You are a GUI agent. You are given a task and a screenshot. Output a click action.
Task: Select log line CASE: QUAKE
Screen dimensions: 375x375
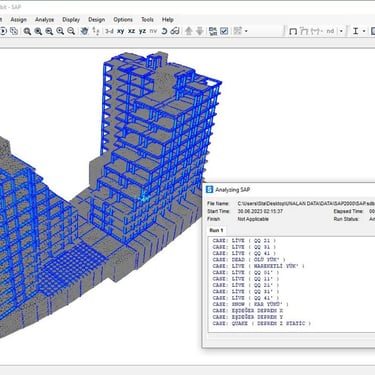(262, 323)
